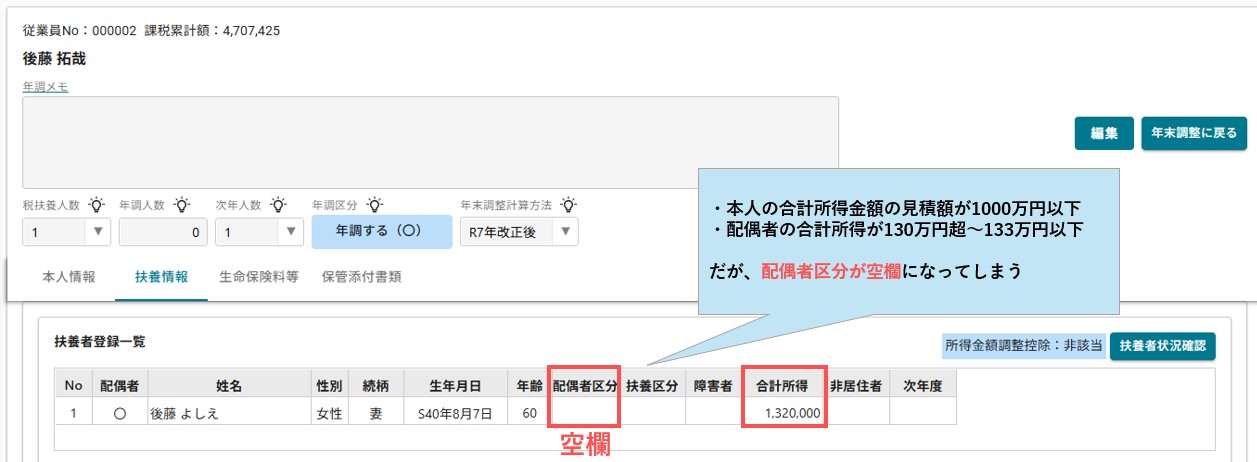Click the 年末調整に戻る button
Image resolution: width=1257 pixels, height=462 pixels.
1194,133
